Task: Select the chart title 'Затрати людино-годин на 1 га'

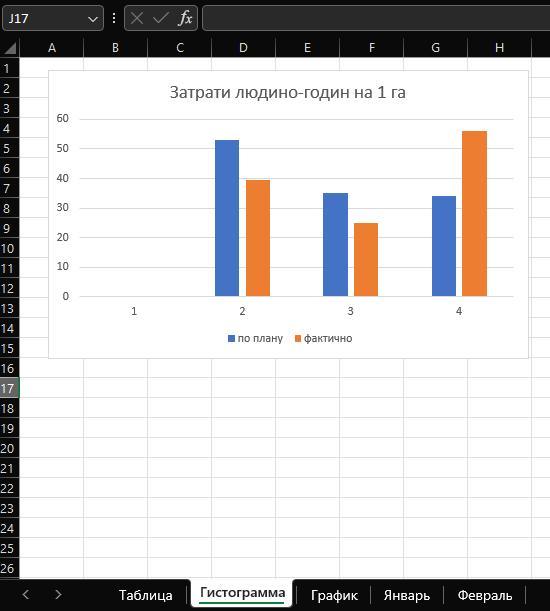Action: click(288, 92)
